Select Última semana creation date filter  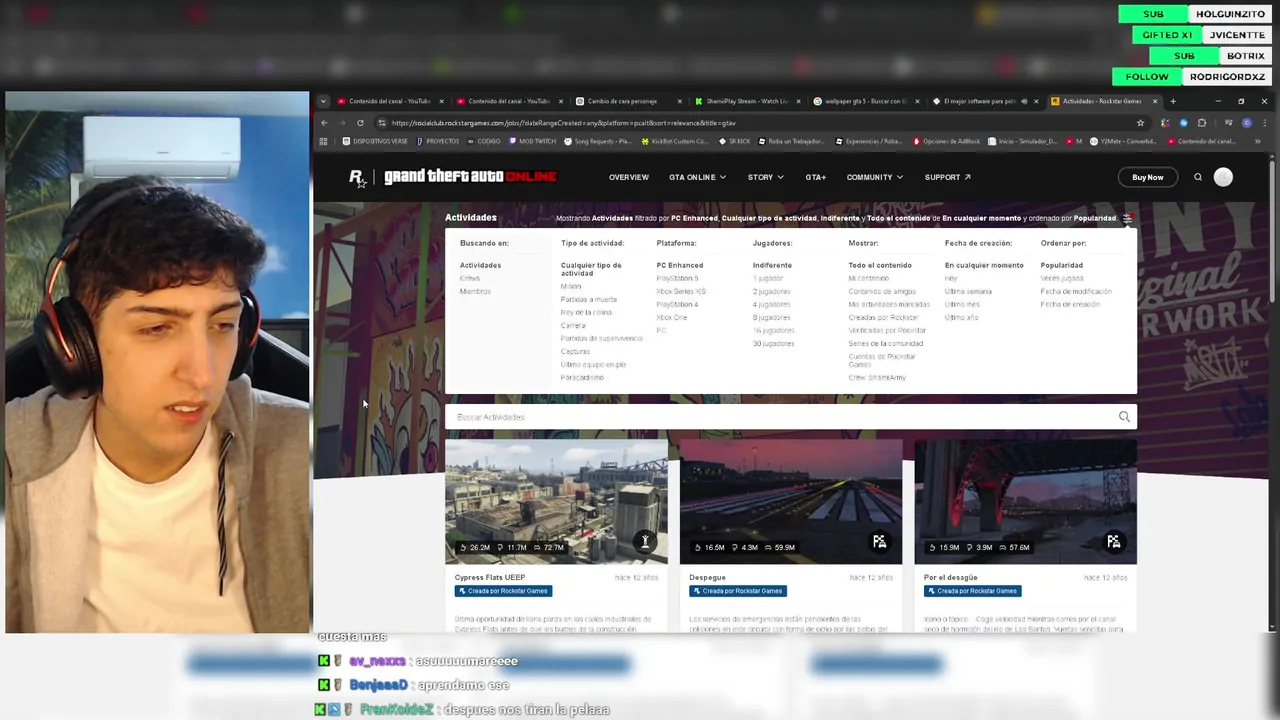pyautogui.click(x=968, y=291)
